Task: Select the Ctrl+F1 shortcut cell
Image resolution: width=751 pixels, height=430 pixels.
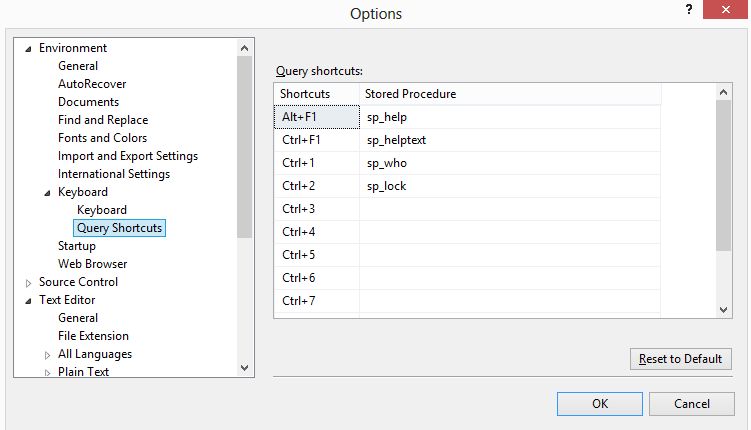Action: [x=317, y=140]
